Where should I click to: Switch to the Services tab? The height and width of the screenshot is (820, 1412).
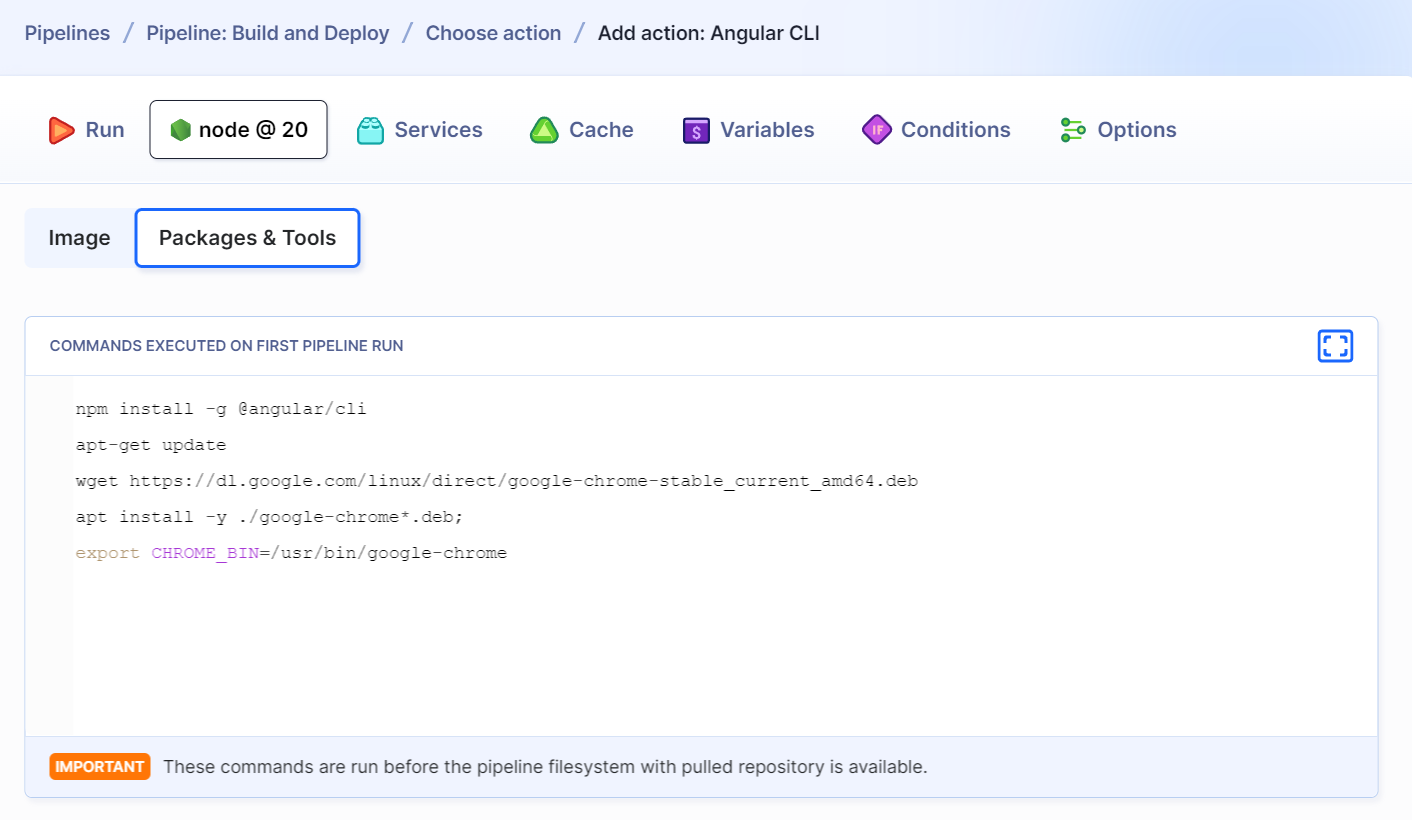(x=420, y=130)
